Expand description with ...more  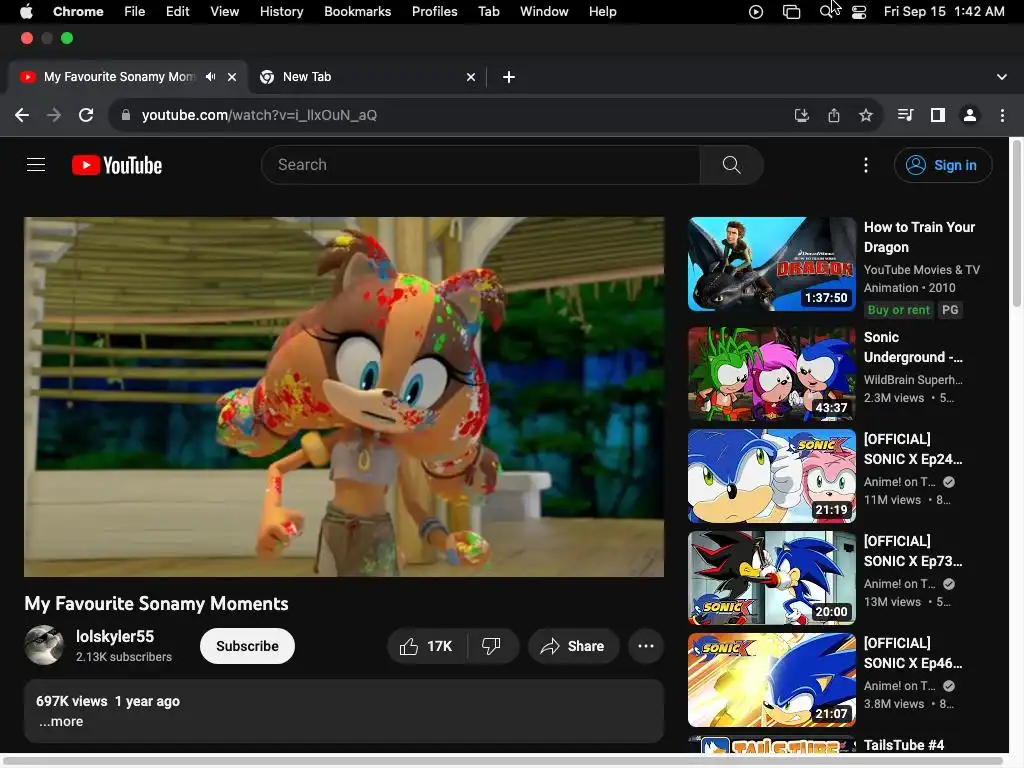coord(61,722)
